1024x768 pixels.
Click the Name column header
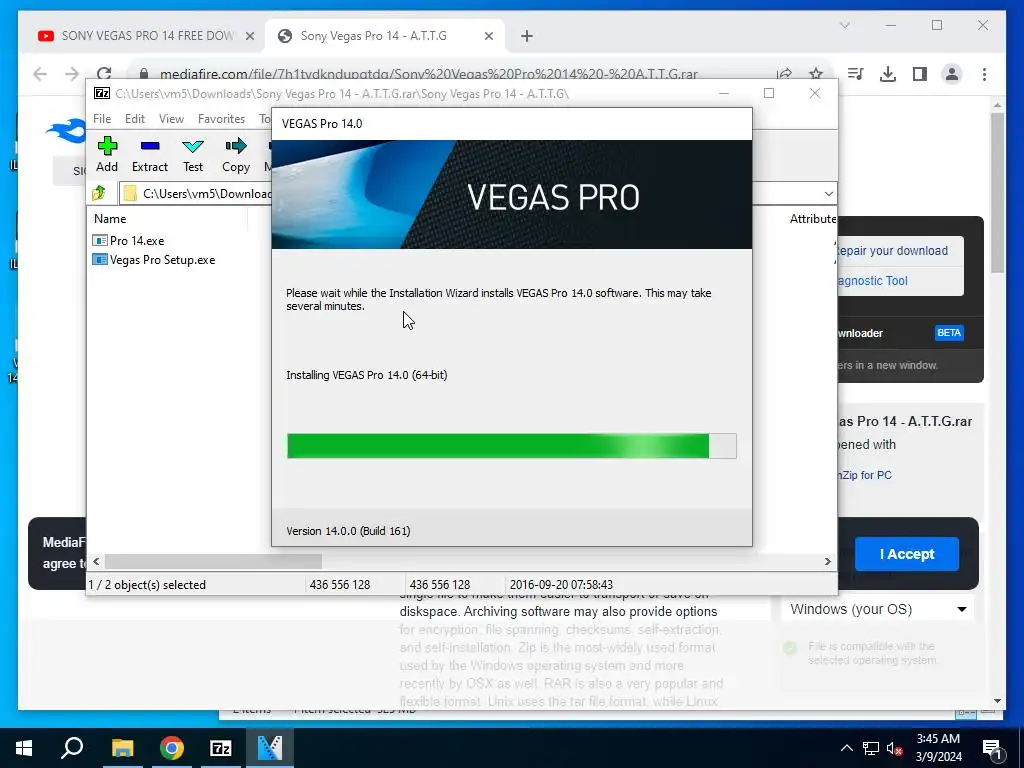tap(110, 219)
